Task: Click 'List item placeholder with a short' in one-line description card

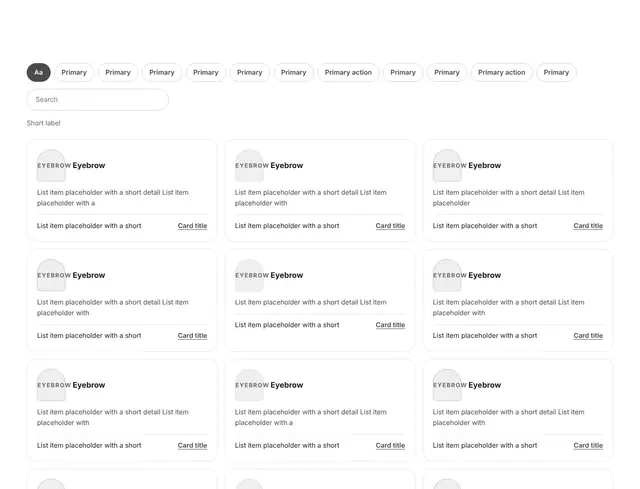Action: click(287, 325)
